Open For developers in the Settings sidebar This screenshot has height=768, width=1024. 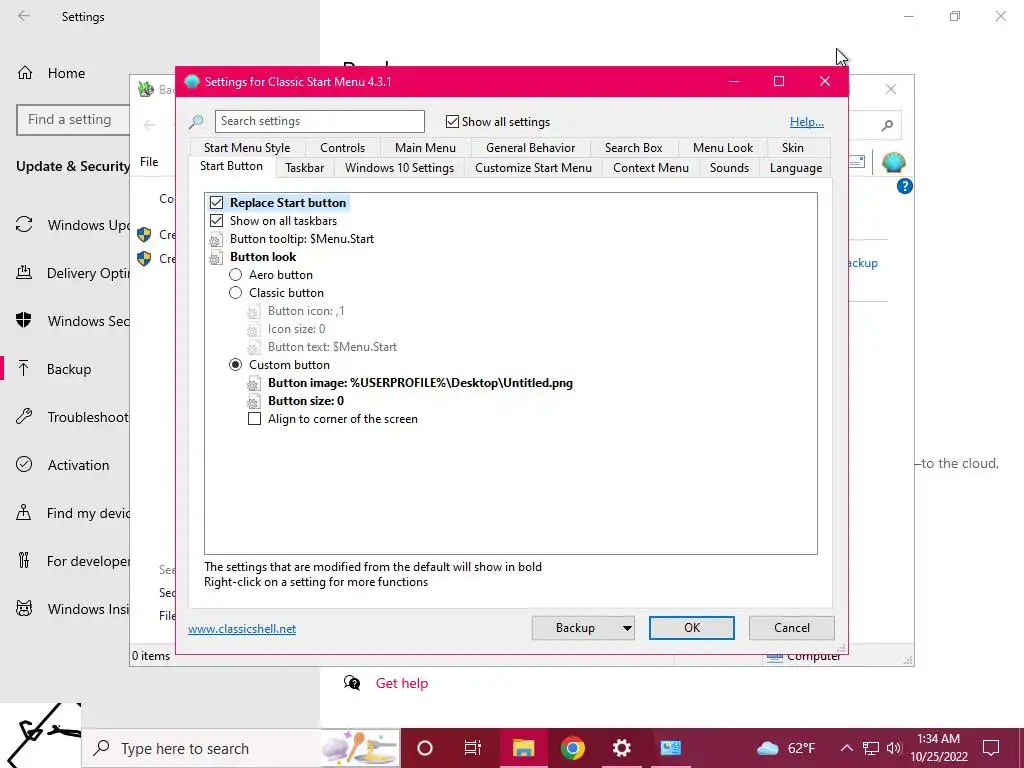coord(73,561)
